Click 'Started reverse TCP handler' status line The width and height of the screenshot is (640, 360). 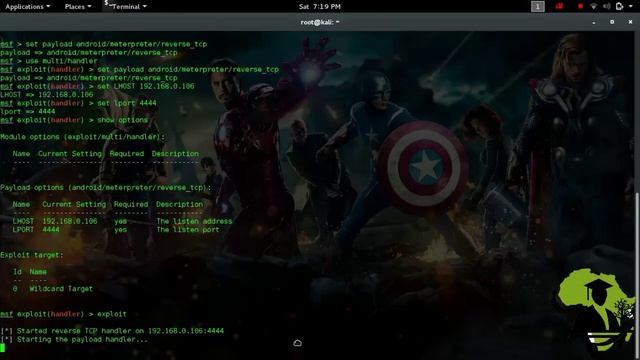(112, 331)
